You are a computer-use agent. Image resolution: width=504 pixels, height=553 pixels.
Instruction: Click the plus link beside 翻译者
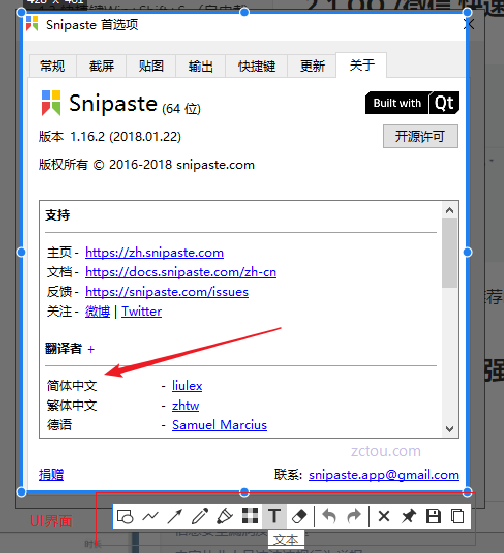tap(91, 350)
